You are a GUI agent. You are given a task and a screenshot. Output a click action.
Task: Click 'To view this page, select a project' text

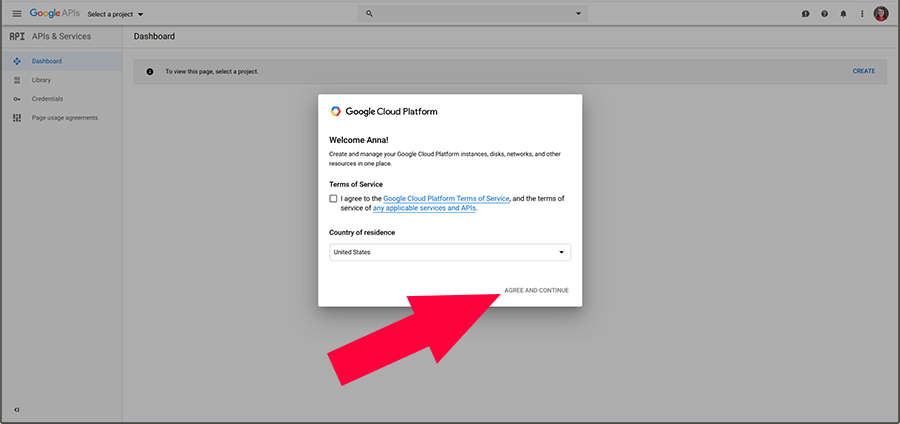coord(212,72)
